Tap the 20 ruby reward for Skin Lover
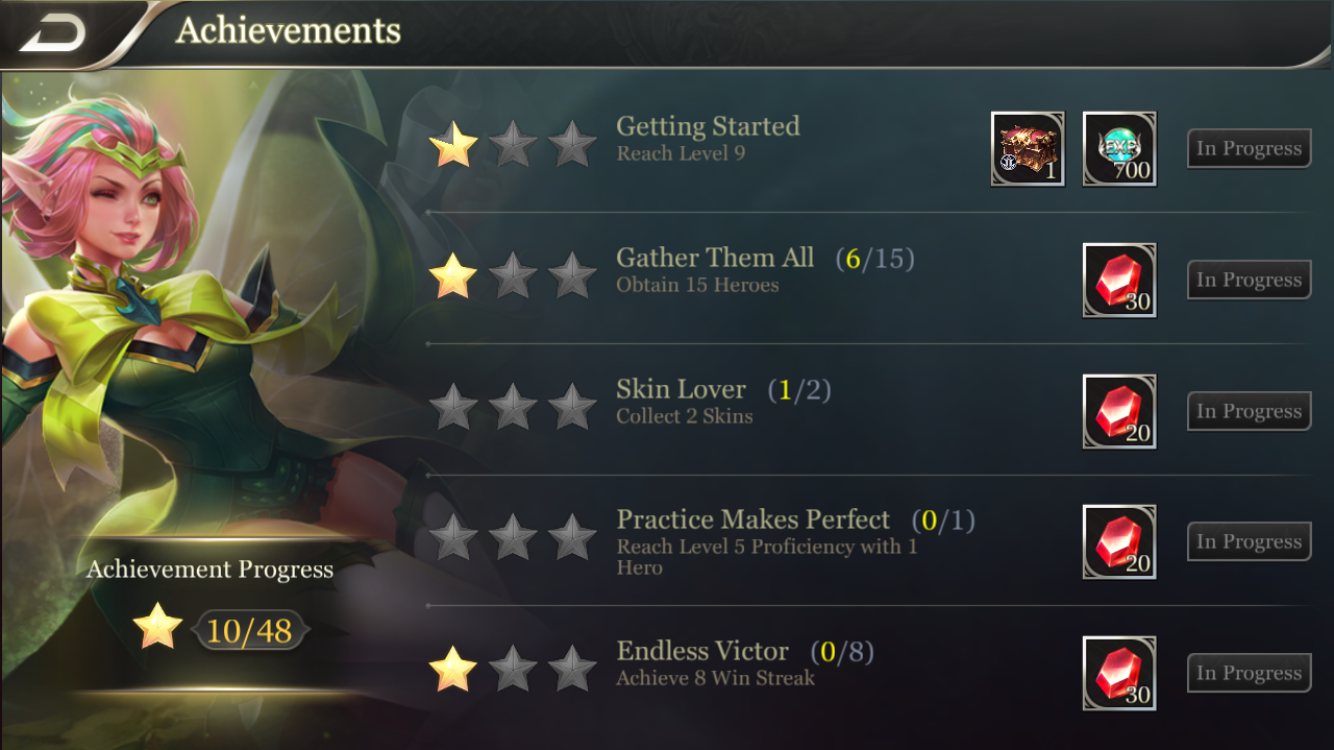 tap(1120, 411)
